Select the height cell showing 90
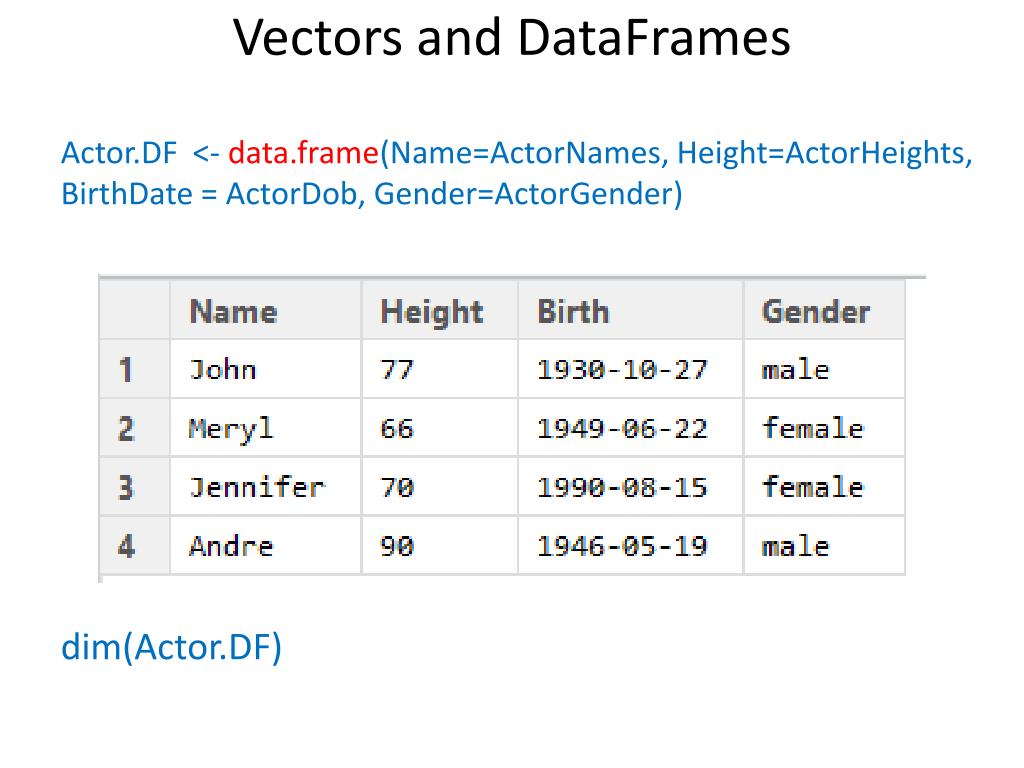This screenshot has height=768, width=1024. (397, 546)
